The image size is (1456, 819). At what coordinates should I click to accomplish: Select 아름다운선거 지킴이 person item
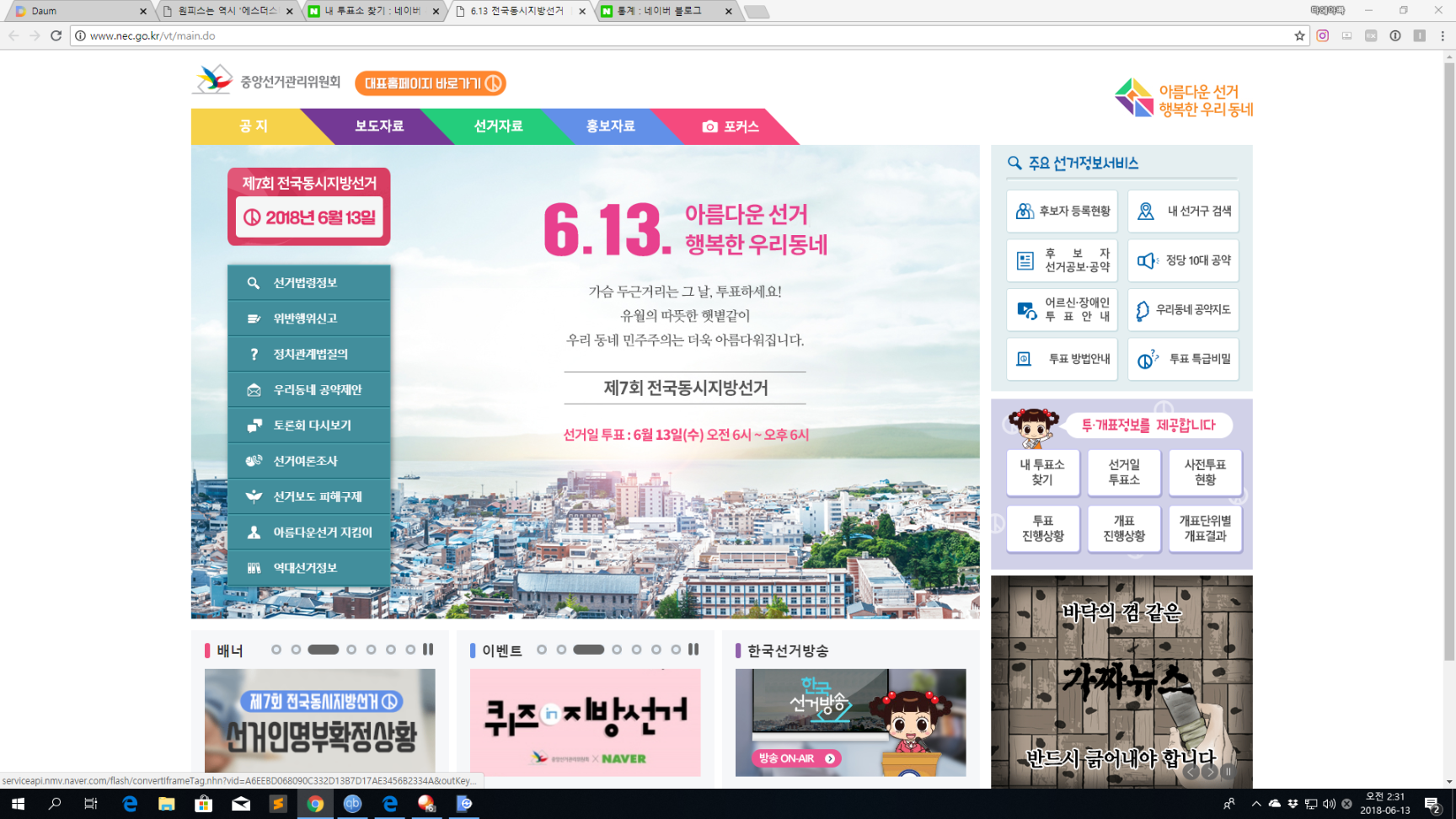[308, 533]
